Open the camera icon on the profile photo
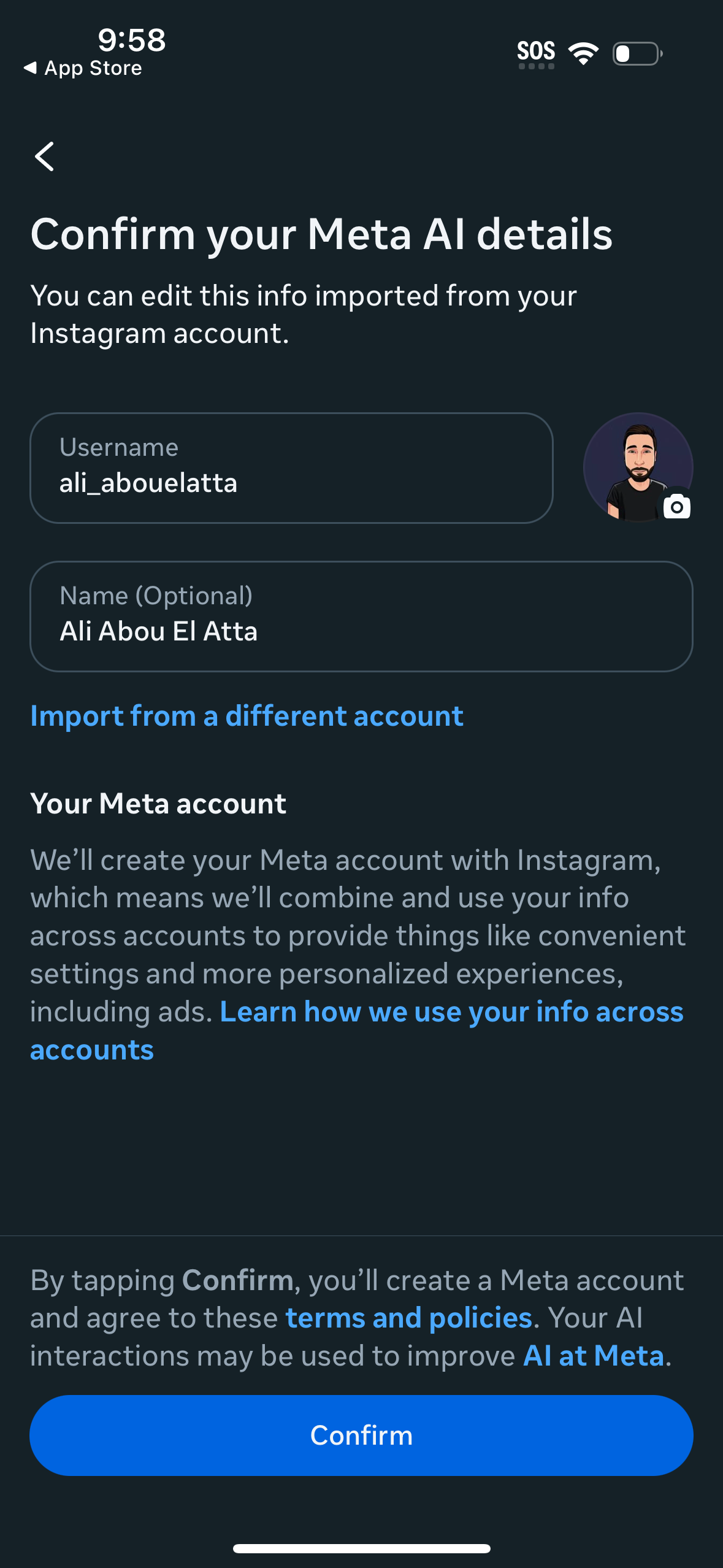 [677, 507]
